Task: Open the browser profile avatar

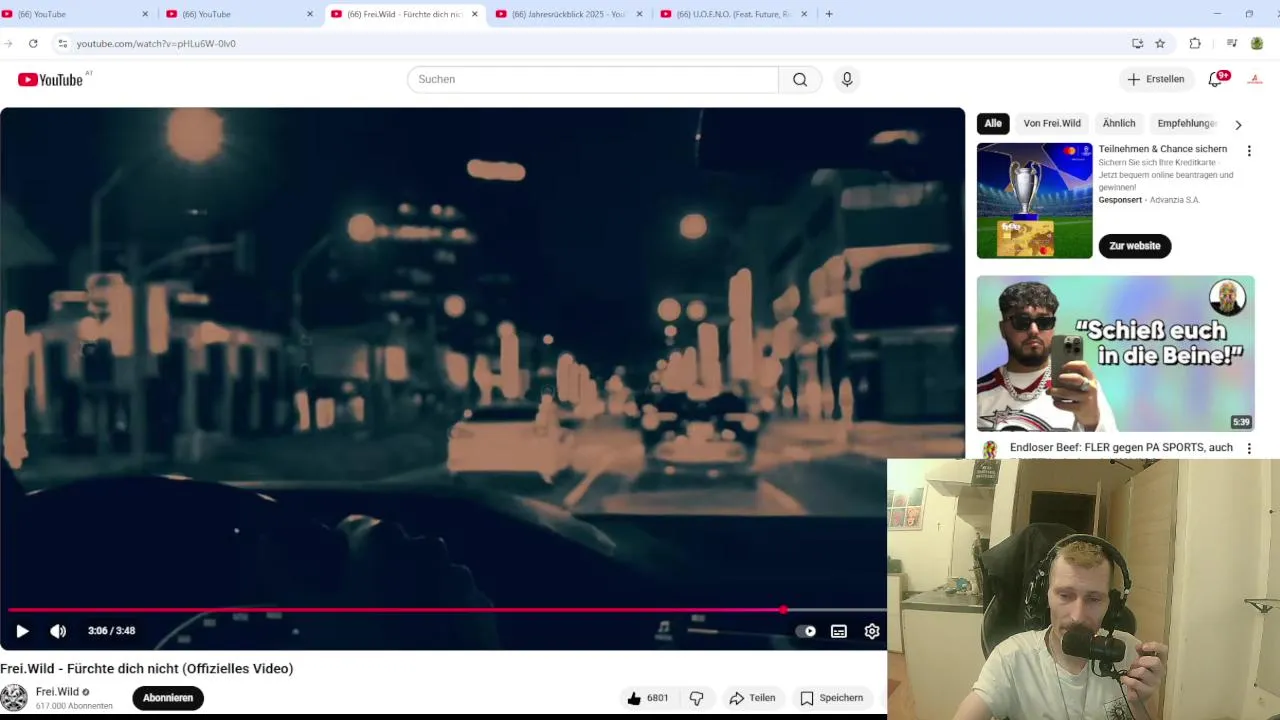Action: pos(1257,43)
